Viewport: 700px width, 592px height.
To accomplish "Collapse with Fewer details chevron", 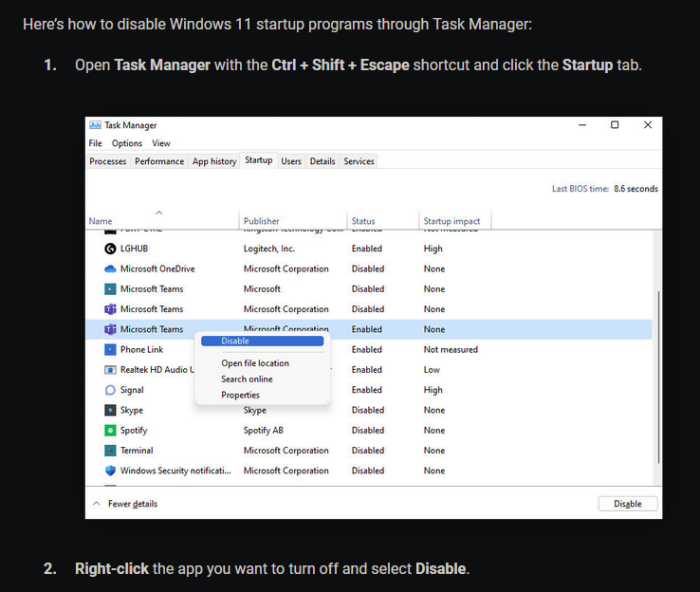I will pos(96,504).
